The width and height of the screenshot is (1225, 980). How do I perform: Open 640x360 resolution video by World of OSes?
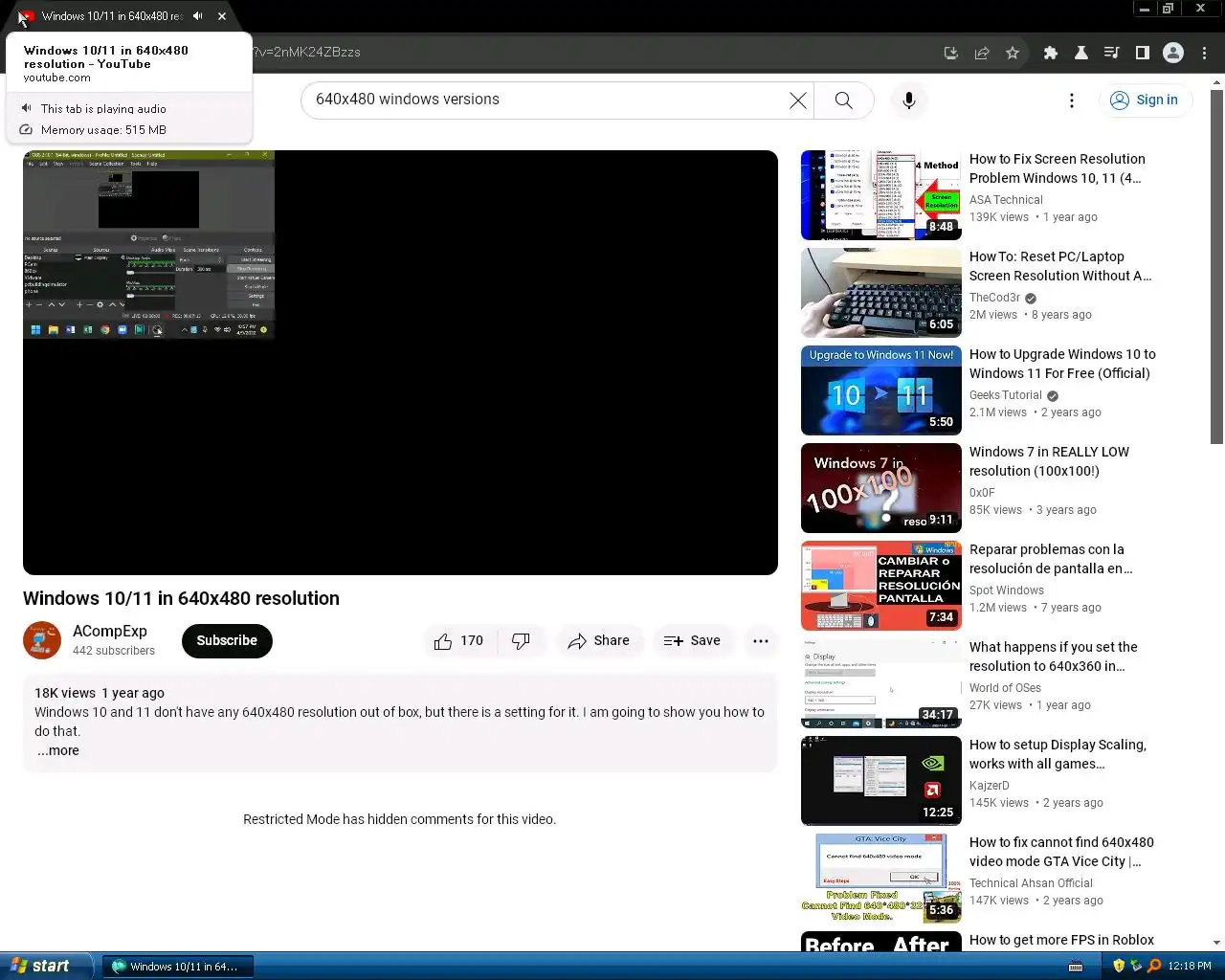1054,657
